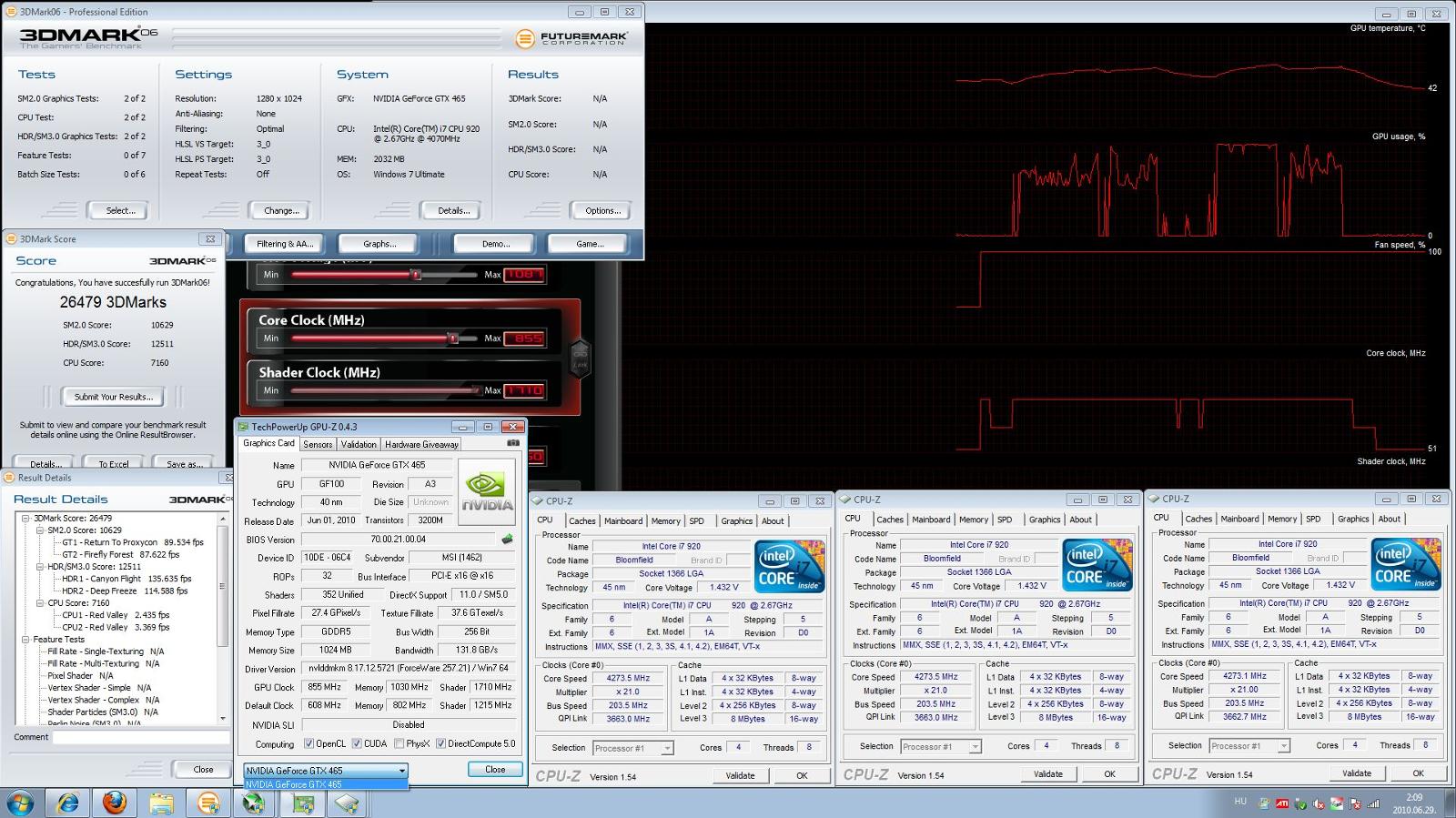Image resolution: width=1456 pixels, height=818 pixels.
Task: Click Intel Core i7 logo in leftmost CPU-Z window
Action: tap(789, 567)
